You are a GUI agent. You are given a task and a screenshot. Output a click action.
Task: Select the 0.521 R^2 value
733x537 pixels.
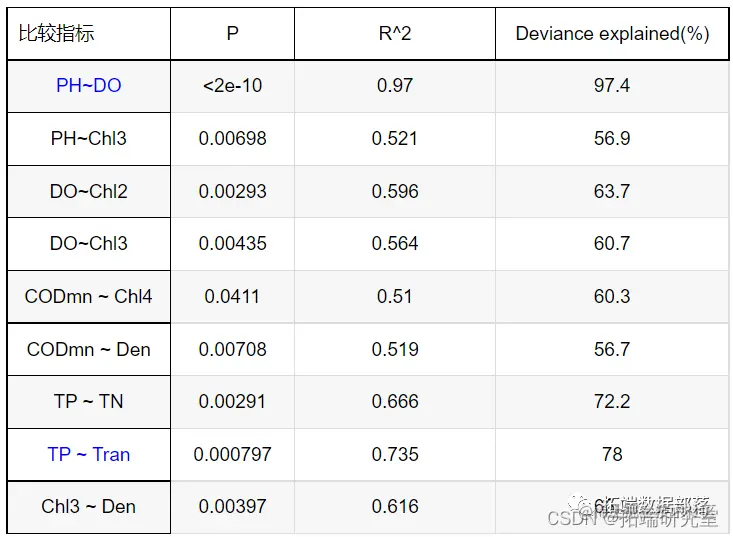(395, 138)
